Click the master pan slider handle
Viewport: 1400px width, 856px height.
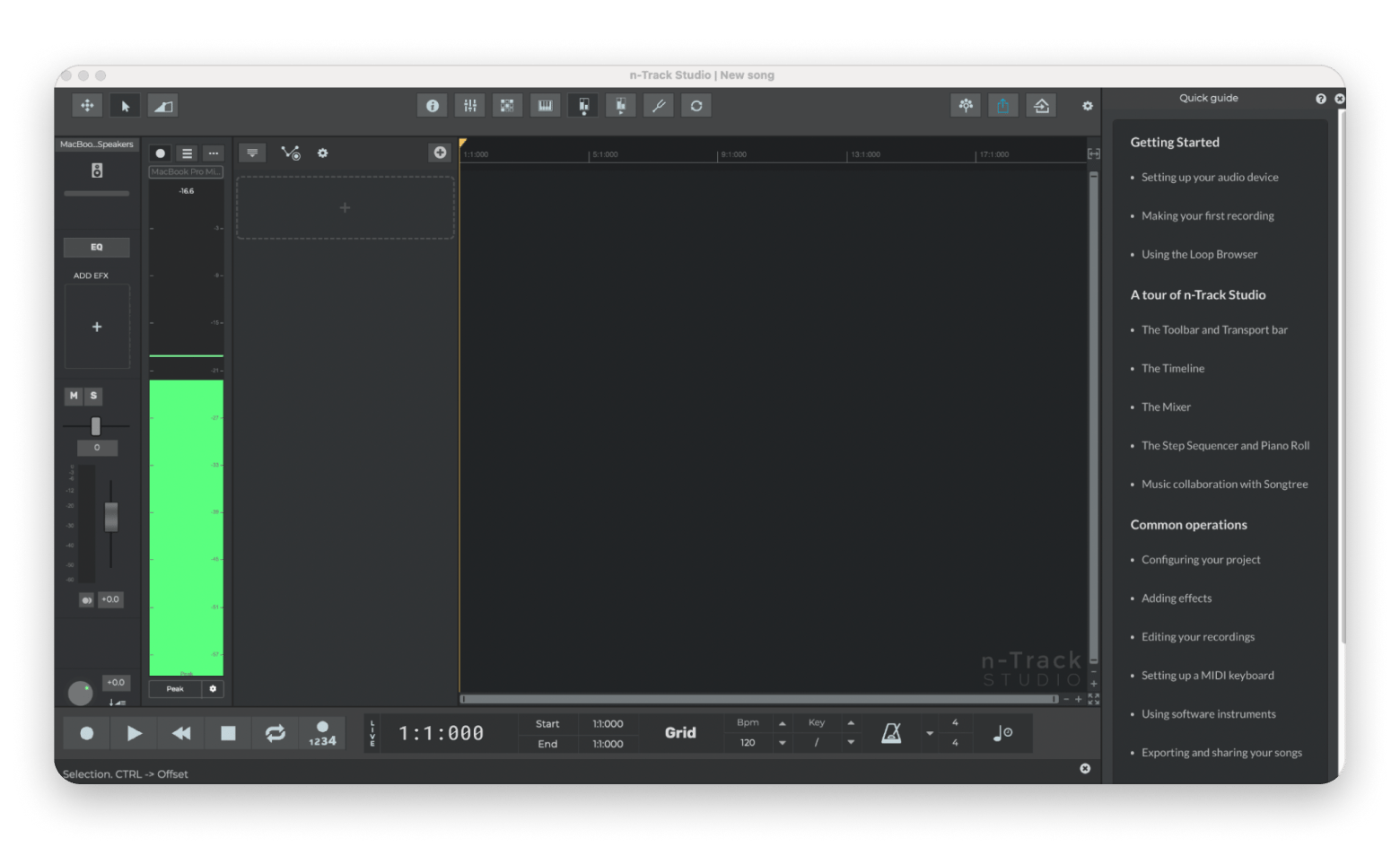coord(96,426)
